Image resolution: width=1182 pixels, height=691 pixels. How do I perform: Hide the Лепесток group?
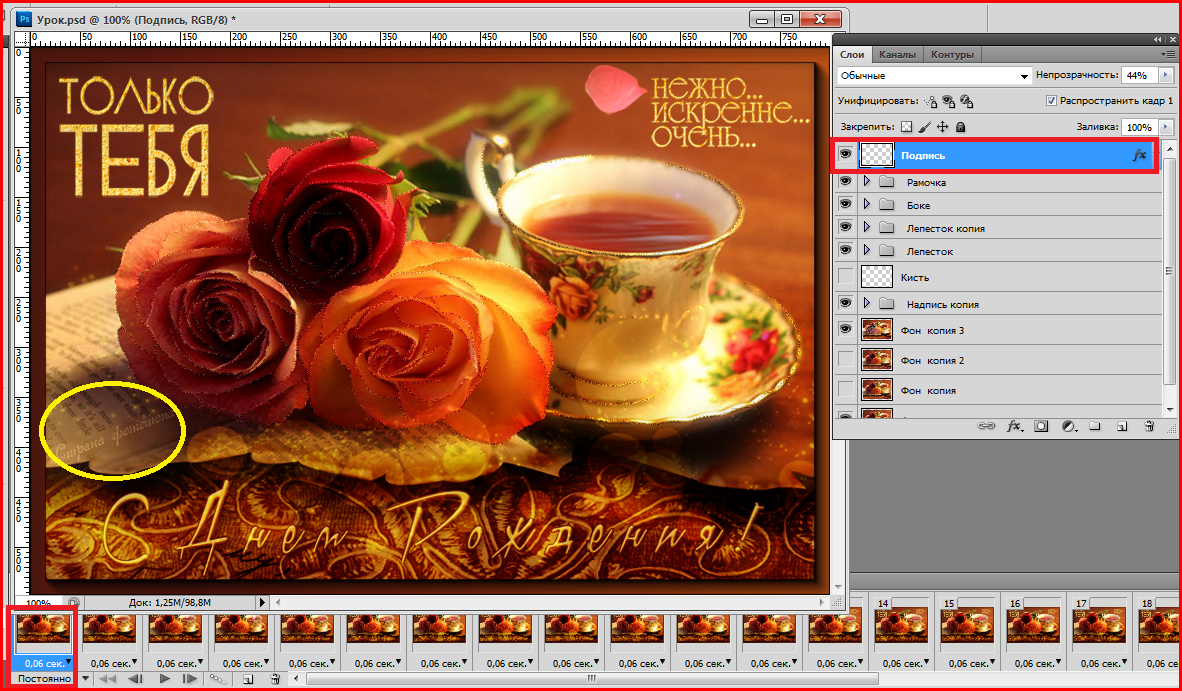pos(846,250)
